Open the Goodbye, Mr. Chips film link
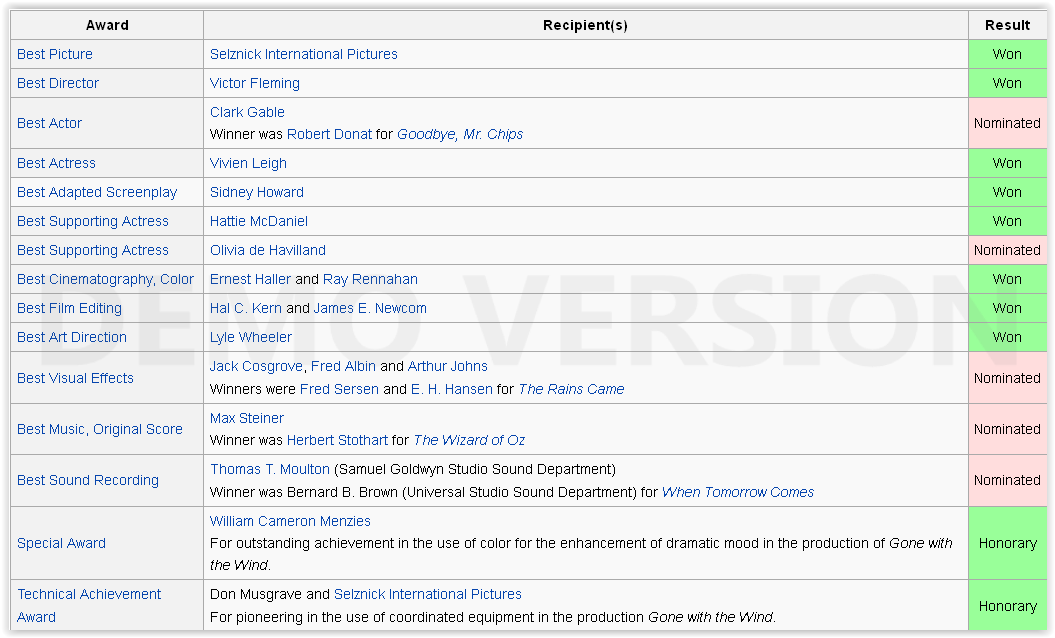 [x=460, y=134]
